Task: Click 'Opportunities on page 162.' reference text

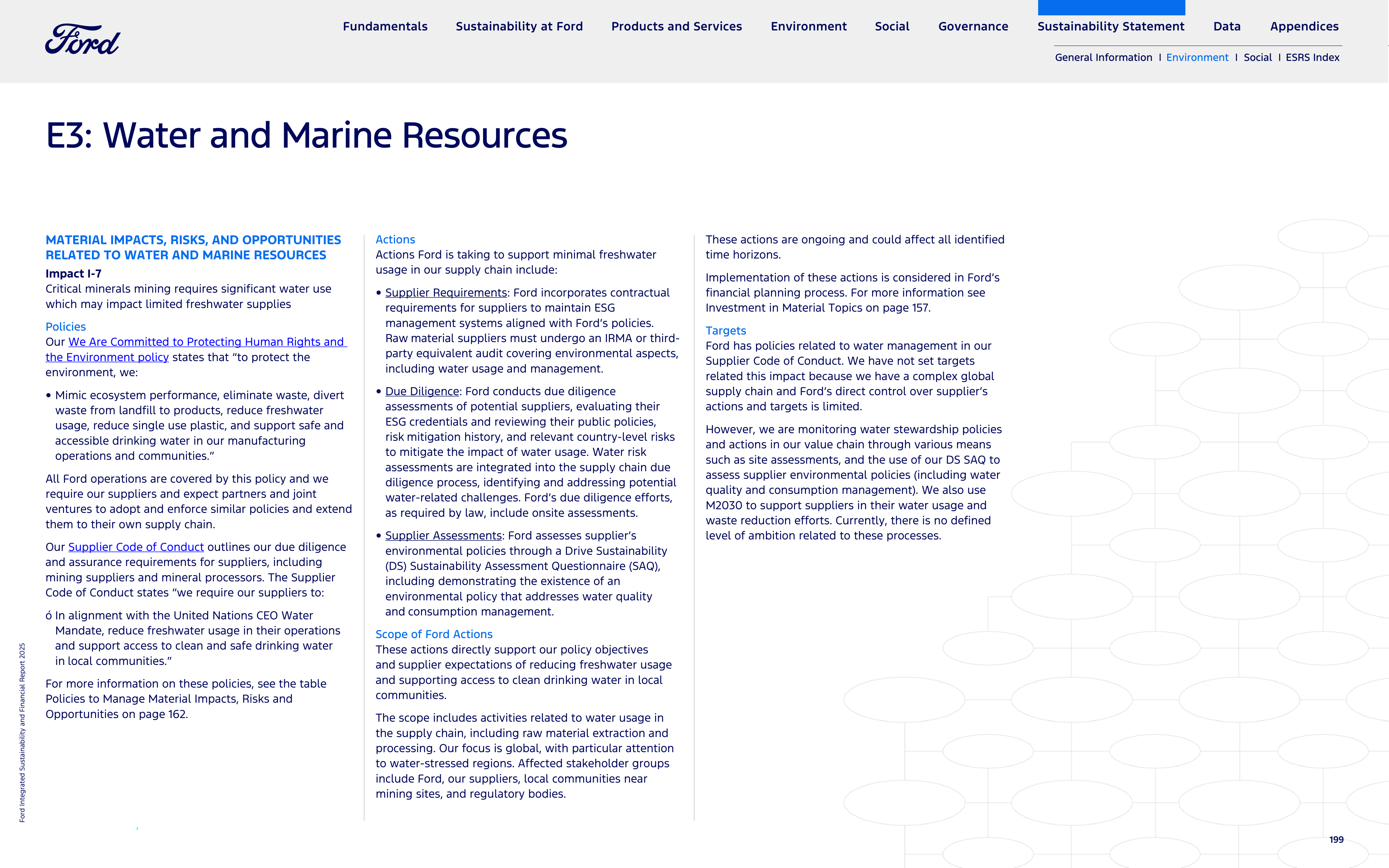Action: (x=117, y=714)
